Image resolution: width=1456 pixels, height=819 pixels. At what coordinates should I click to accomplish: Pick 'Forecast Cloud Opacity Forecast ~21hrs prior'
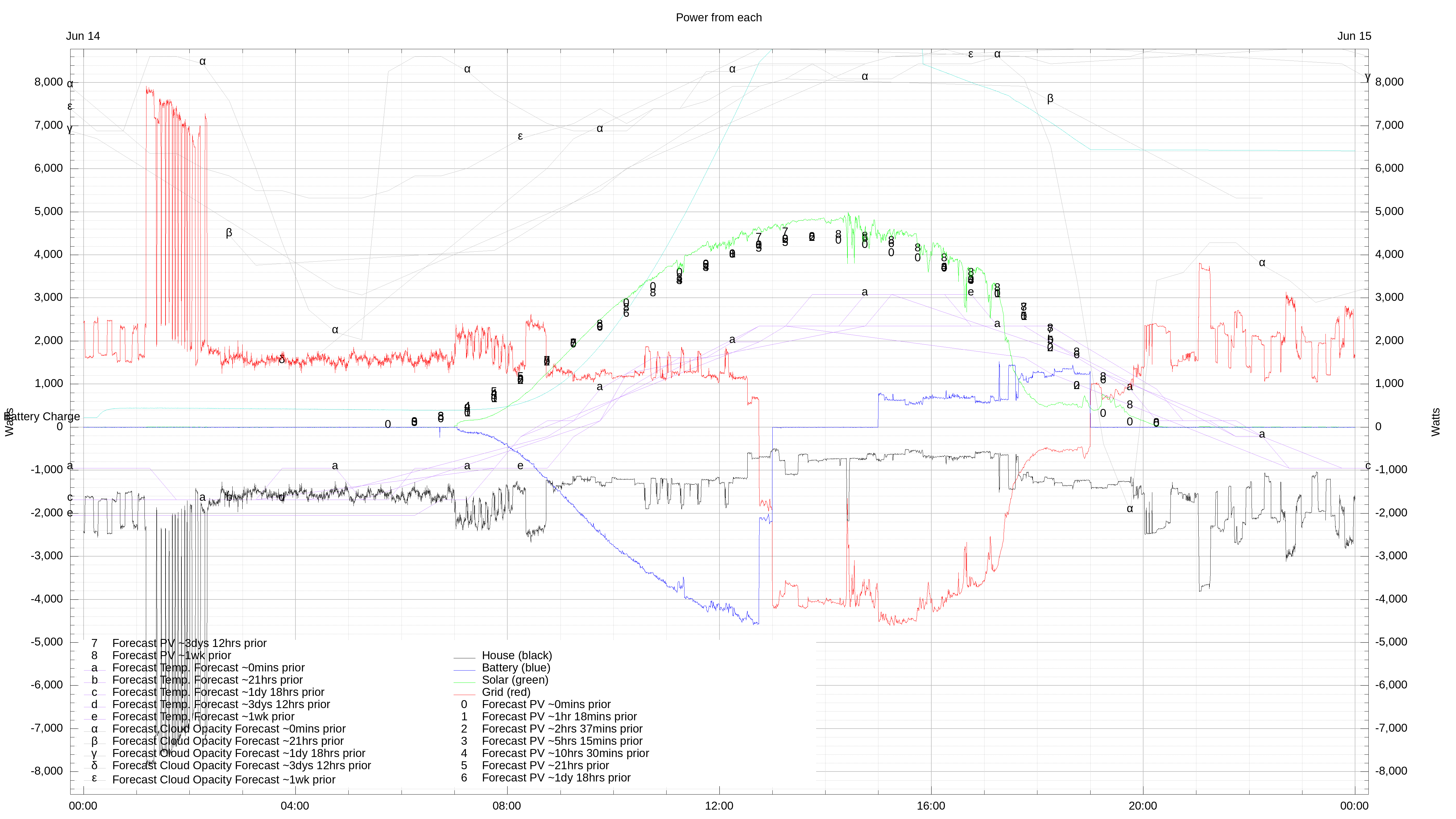pos(228,742)
